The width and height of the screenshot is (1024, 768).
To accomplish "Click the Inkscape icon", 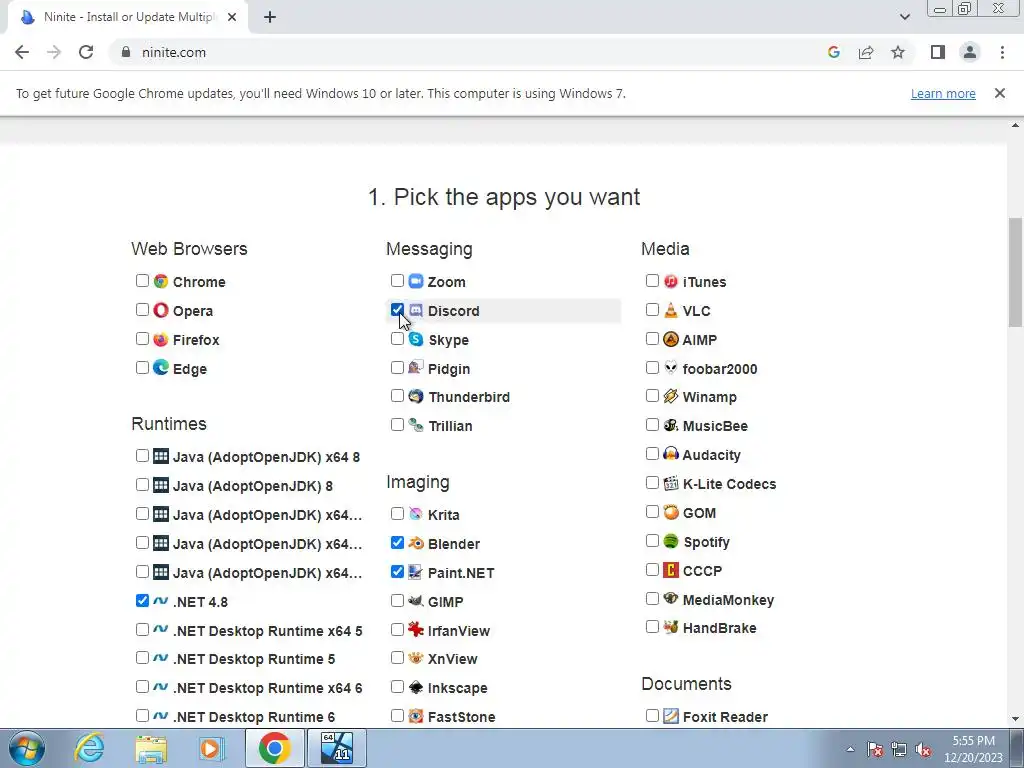I will point(416,687).
